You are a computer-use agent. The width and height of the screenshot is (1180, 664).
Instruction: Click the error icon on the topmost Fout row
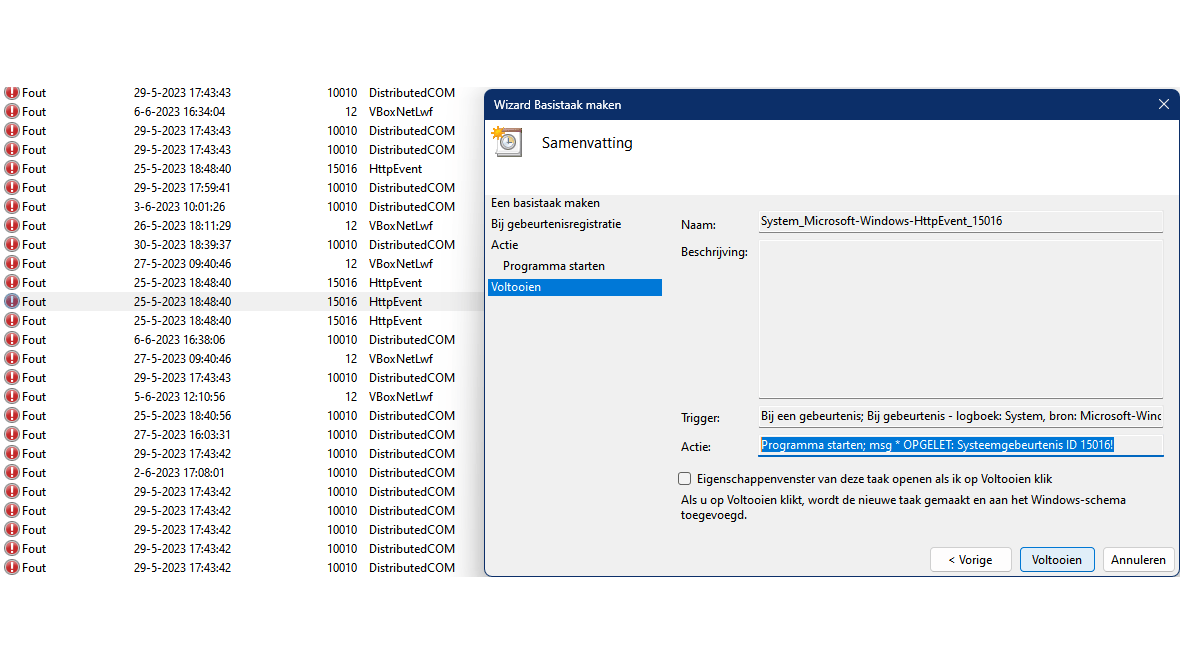[12, 92]
